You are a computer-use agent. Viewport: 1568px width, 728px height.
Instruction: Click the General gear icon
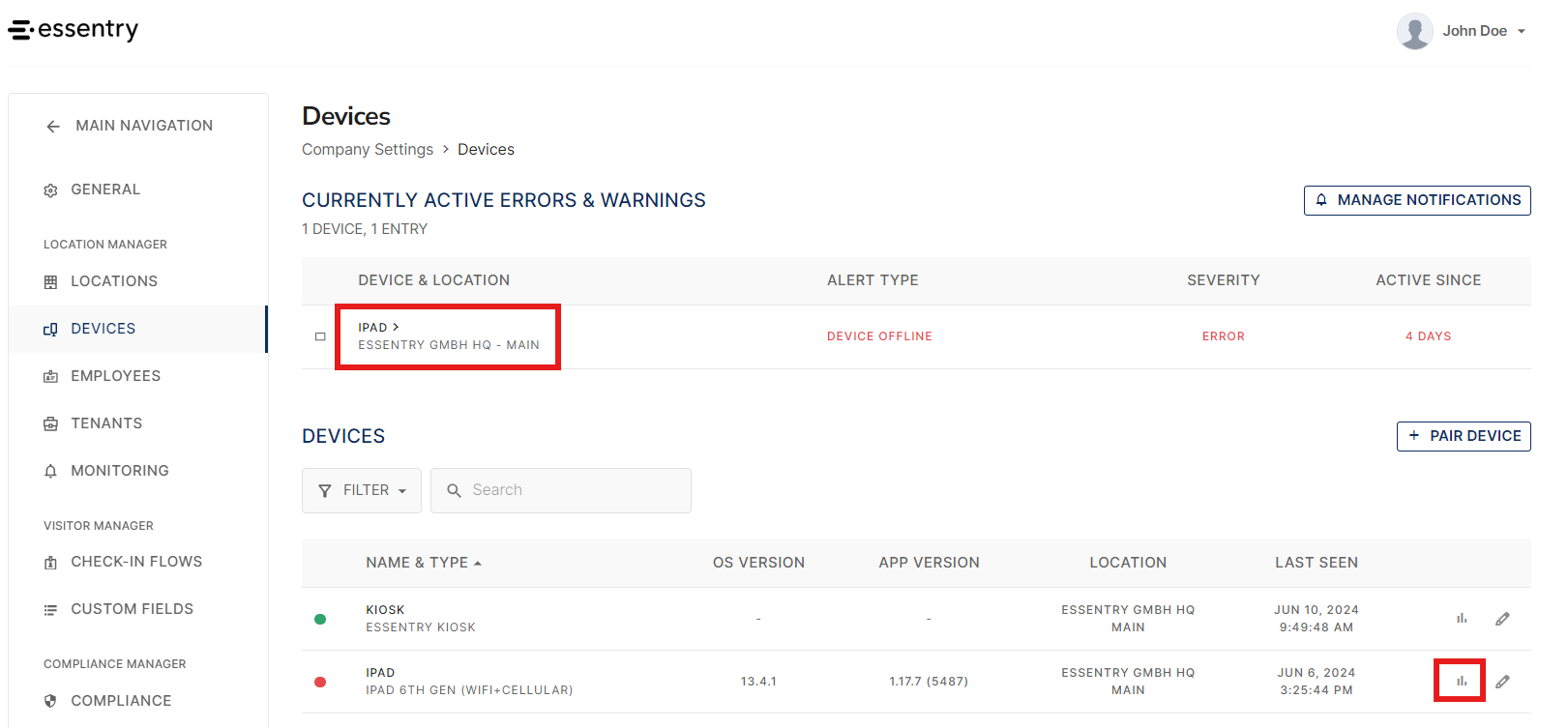[50, 190]
